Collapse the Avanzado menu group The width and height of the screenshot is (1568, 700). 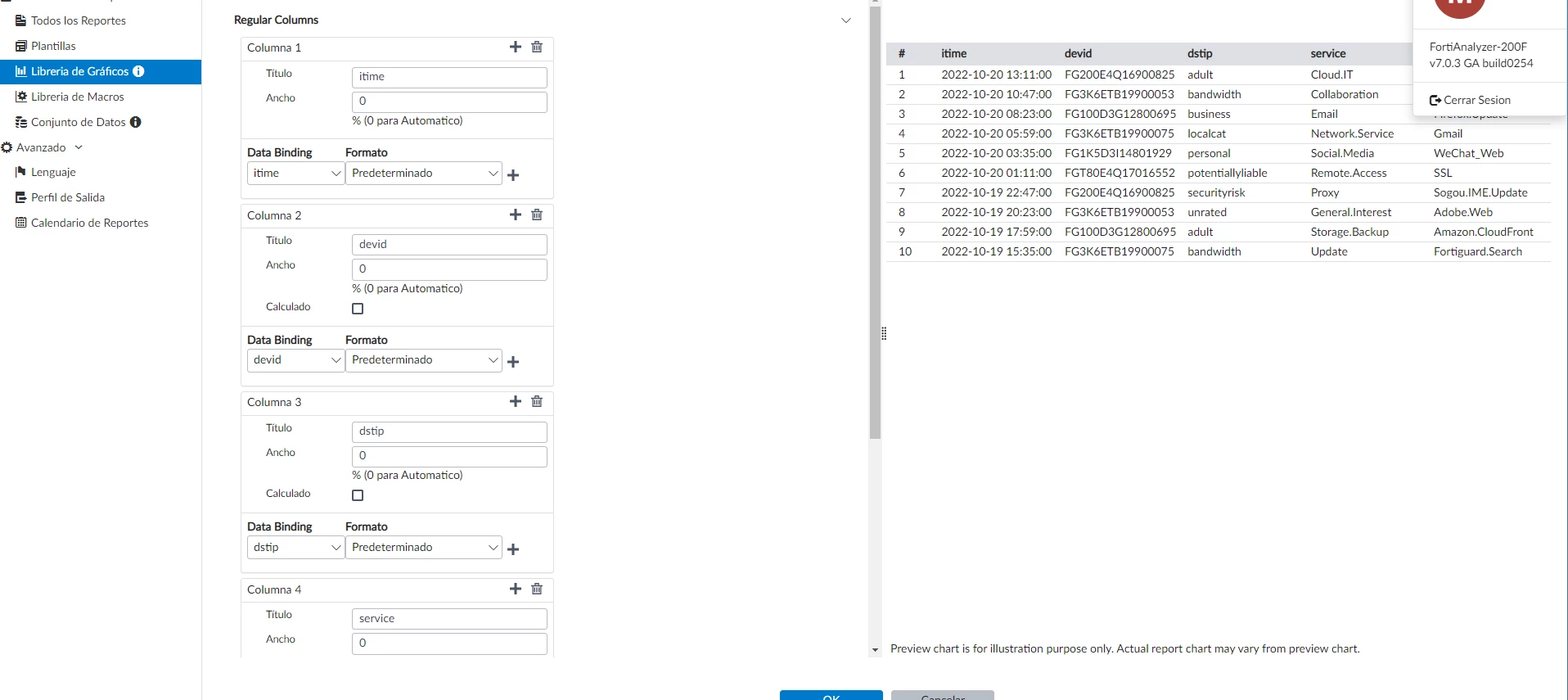pos(79,147)
